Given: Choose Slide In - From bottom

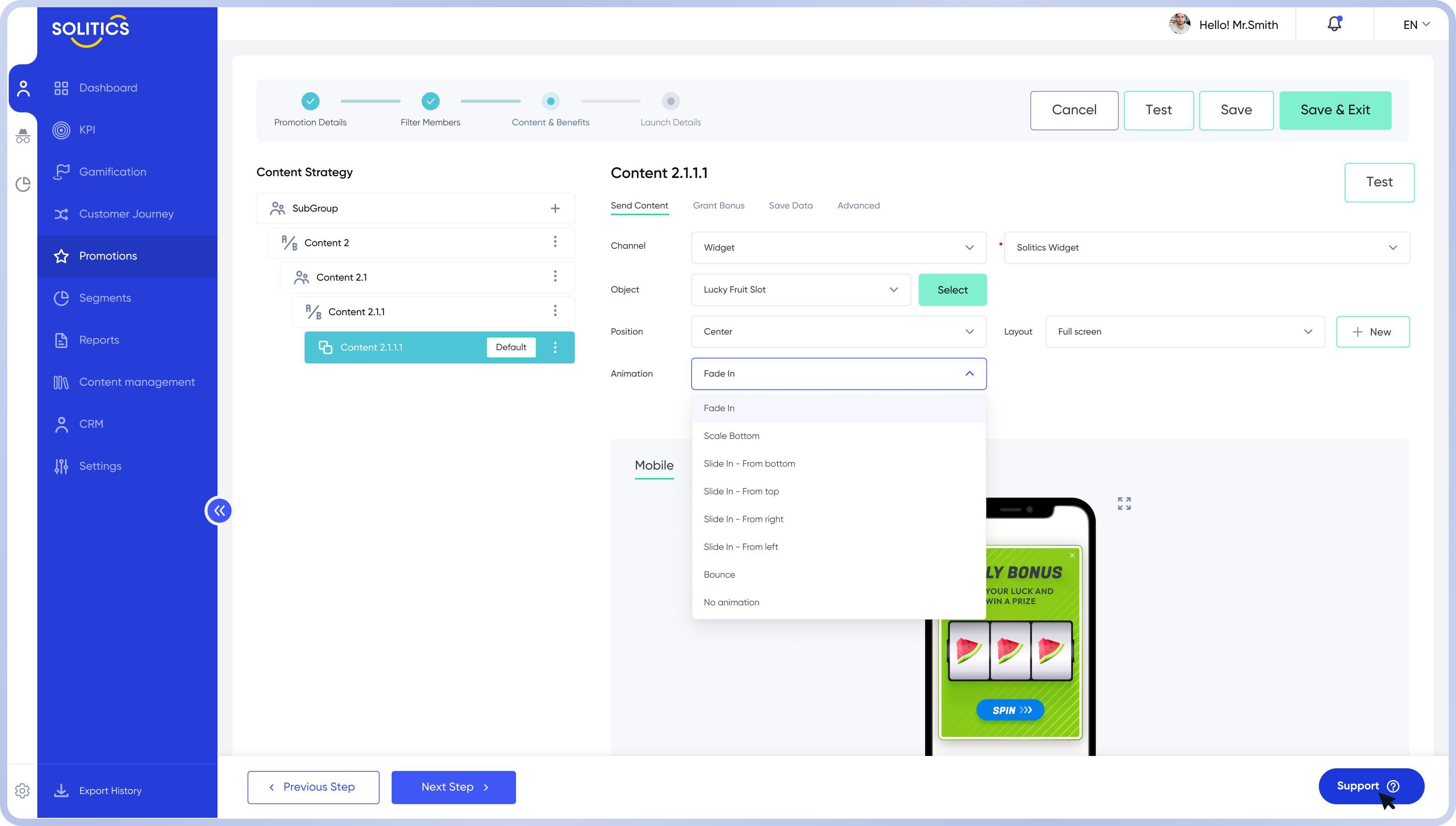Looking at the screenshot, I should 839,463.
